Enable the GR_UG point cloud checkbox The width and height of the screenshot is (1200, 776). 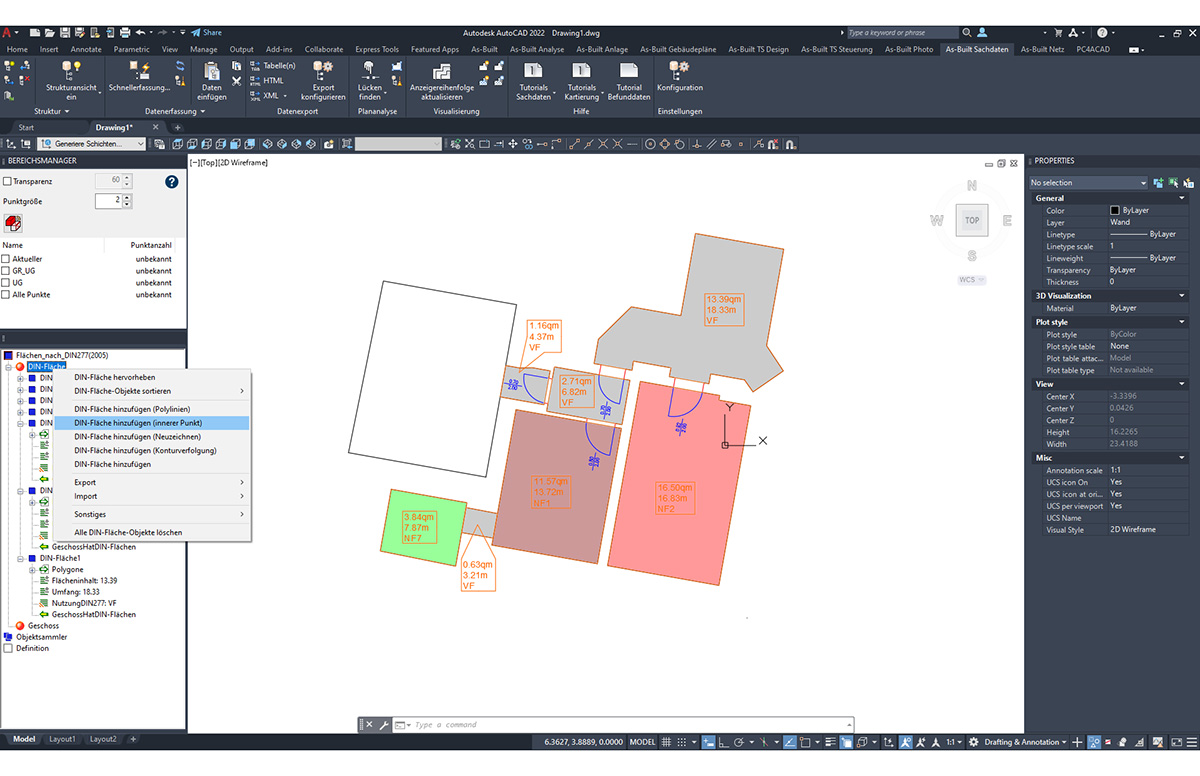point(8,269)
